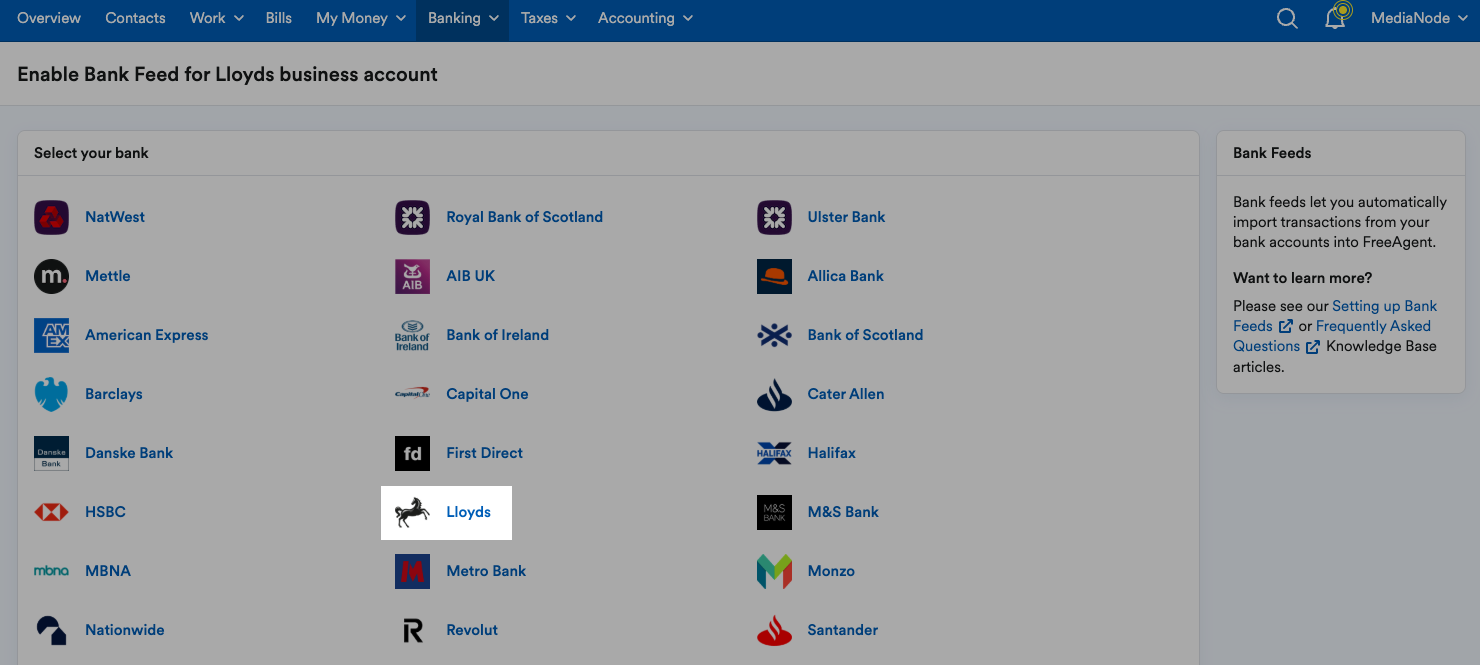Choose the Santander bank link

pos(843,630)
